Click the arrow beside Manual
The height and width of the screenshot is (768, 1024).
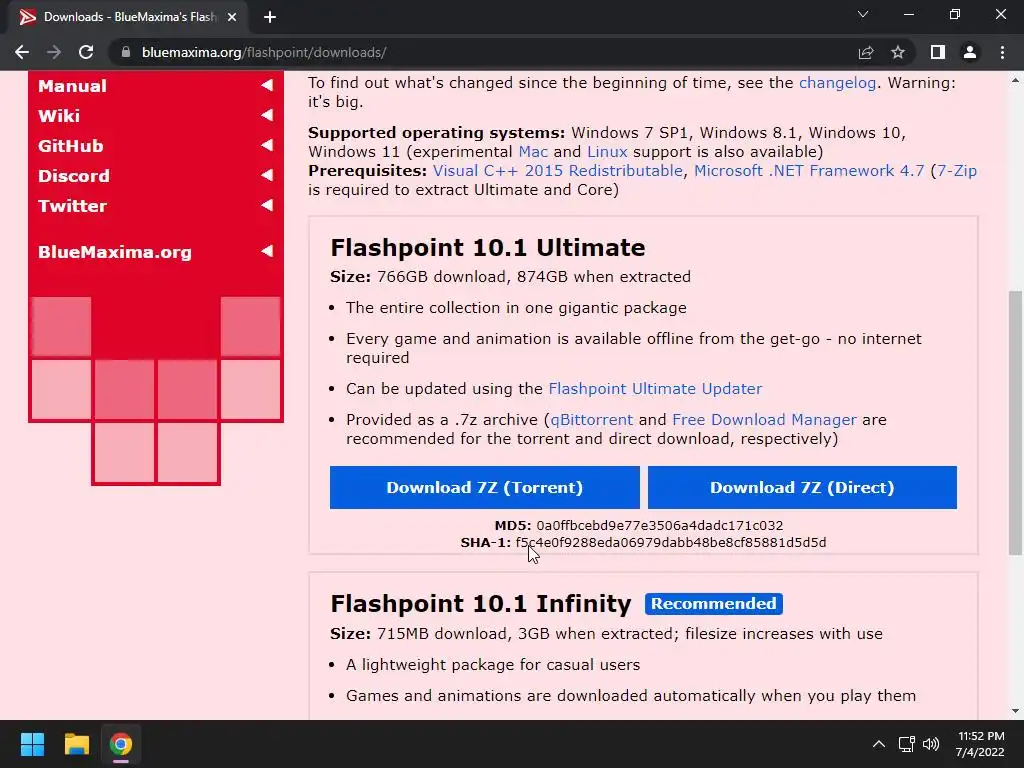click(x=266, y=85)
